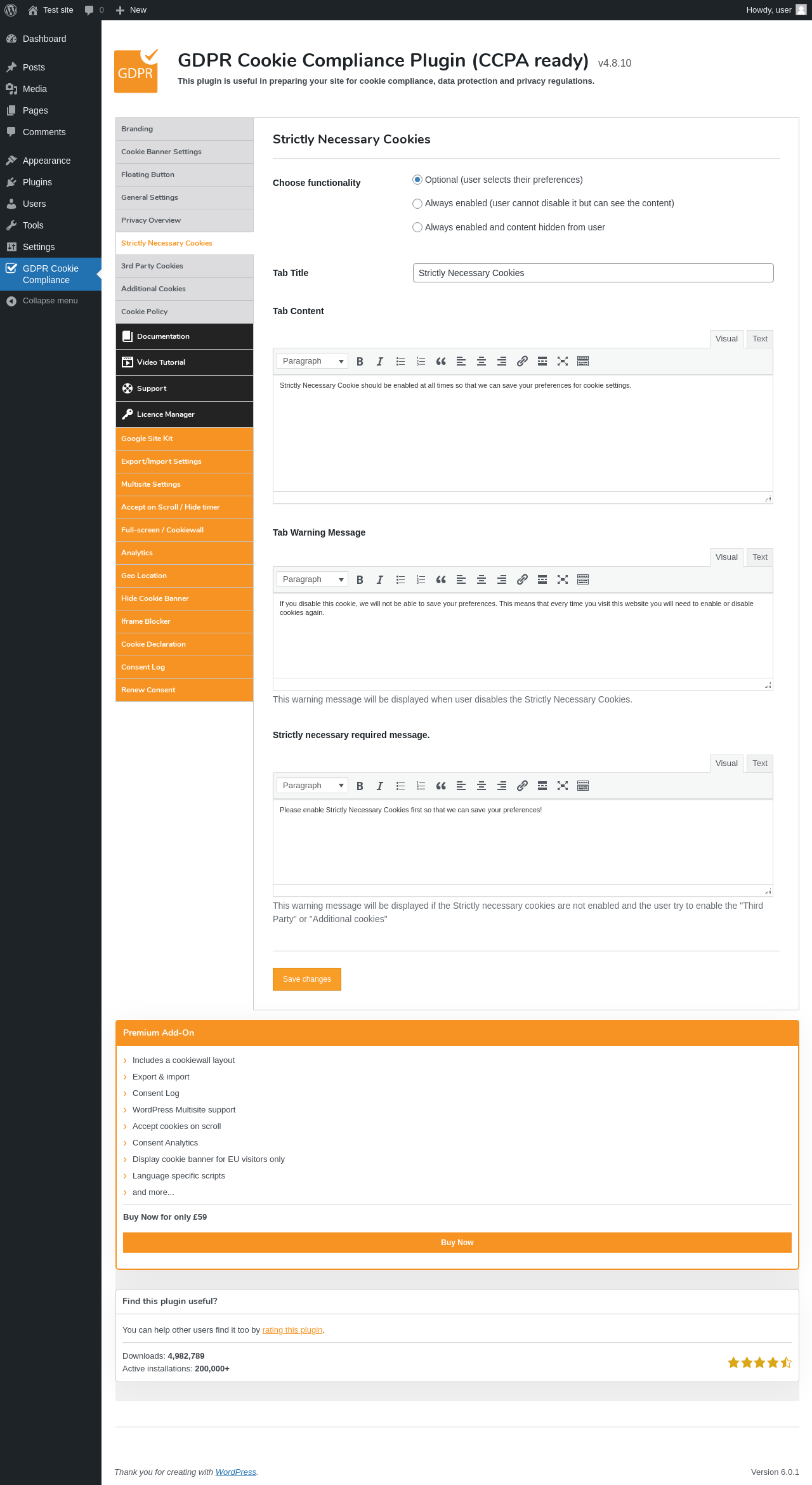
Task: Select Optional user selects preferences radio
Action: [417, 180]
